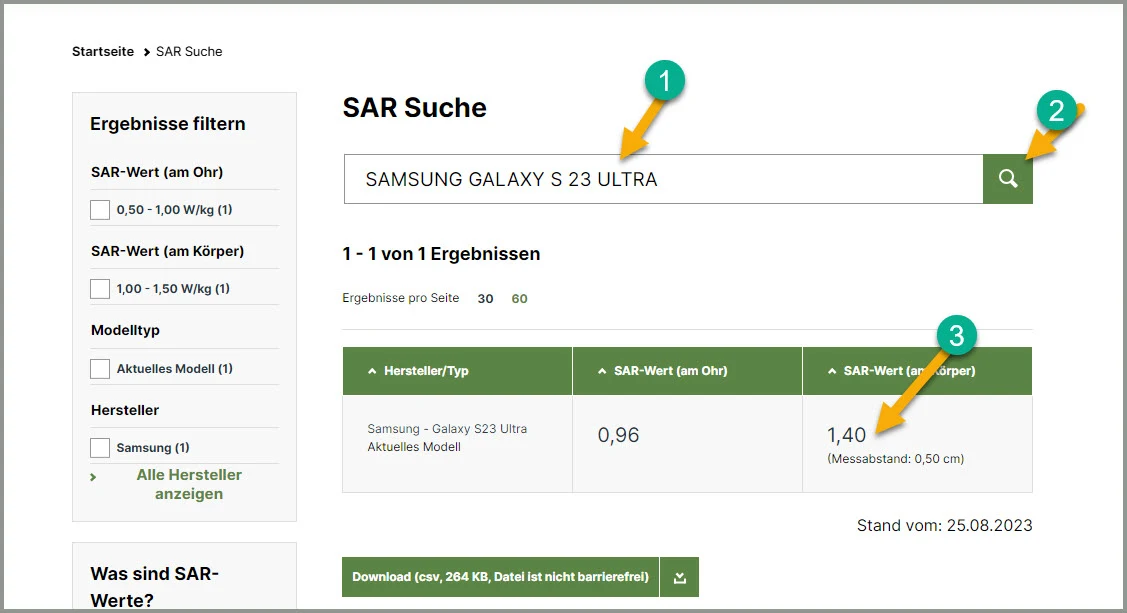Screen dimensions: 1127x613
Task: Click the Hersteller filter group label
Action: coord(125,410)
